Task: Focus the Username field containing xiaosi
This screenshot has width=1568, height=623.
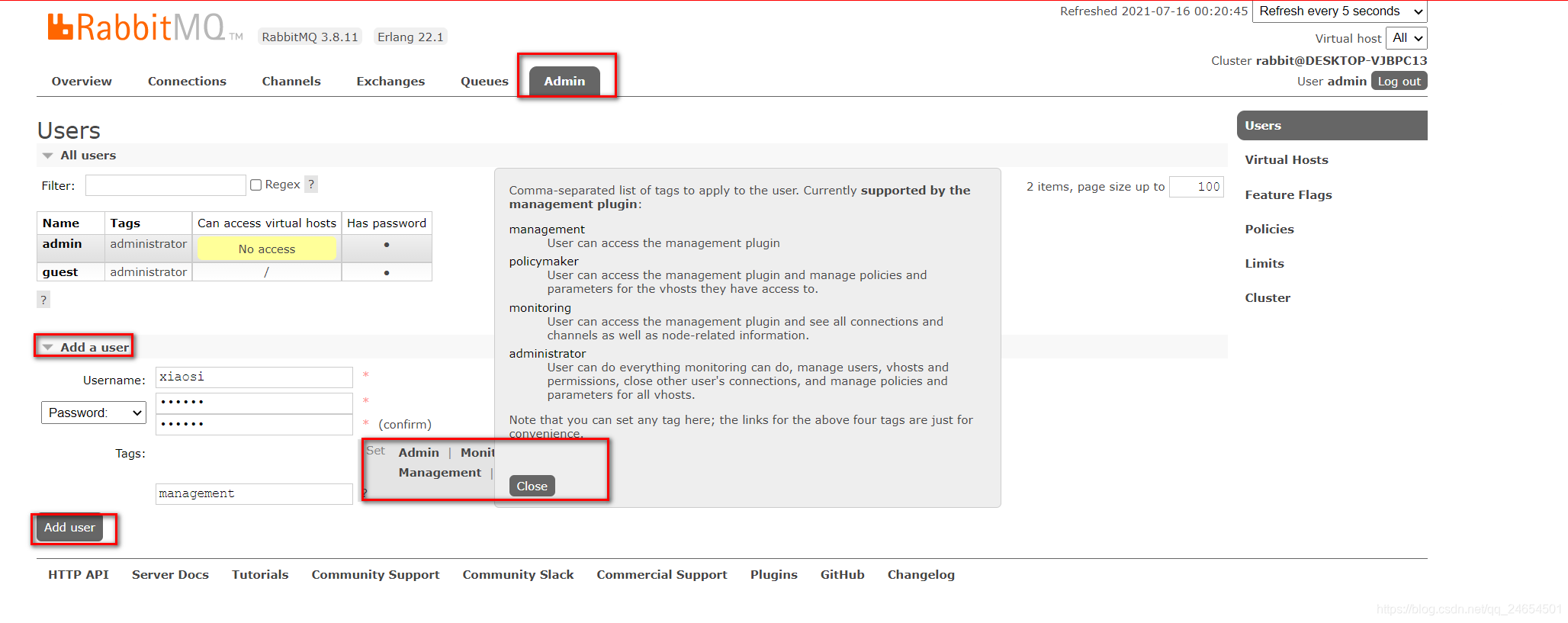Action: point(254,377)
